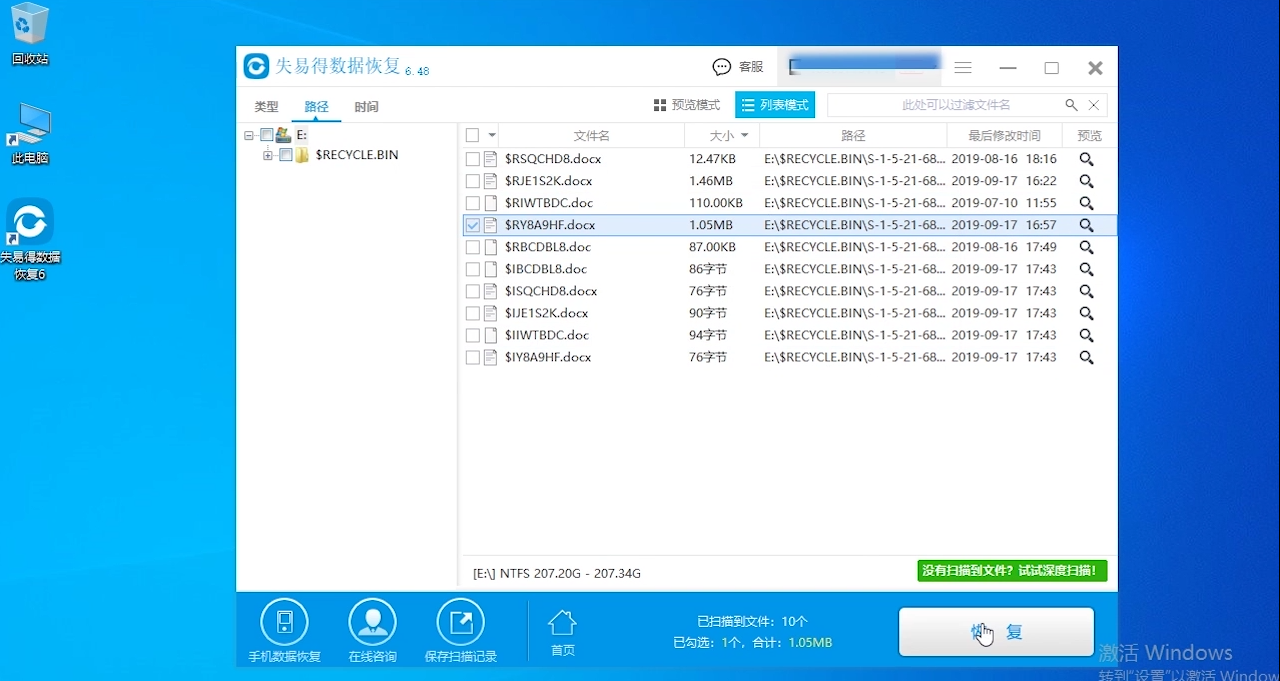Image resolution: width=1280 pixels, height=681 pixels.
Task: Preview $ISQCHD8.docx with its magnifier icon
Action: [x=1086, y=291]
